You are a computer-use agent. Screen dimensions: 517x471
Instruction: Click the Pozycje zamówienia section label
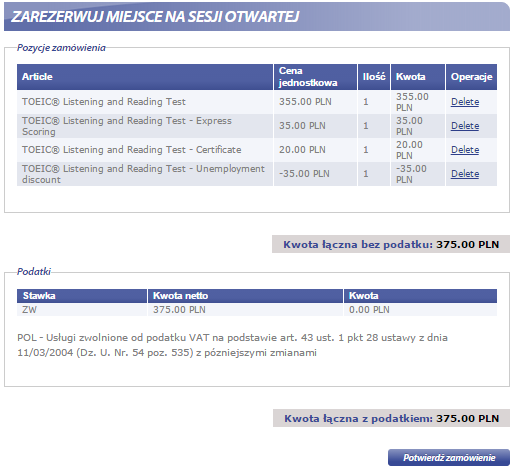(x=61, y=48)
